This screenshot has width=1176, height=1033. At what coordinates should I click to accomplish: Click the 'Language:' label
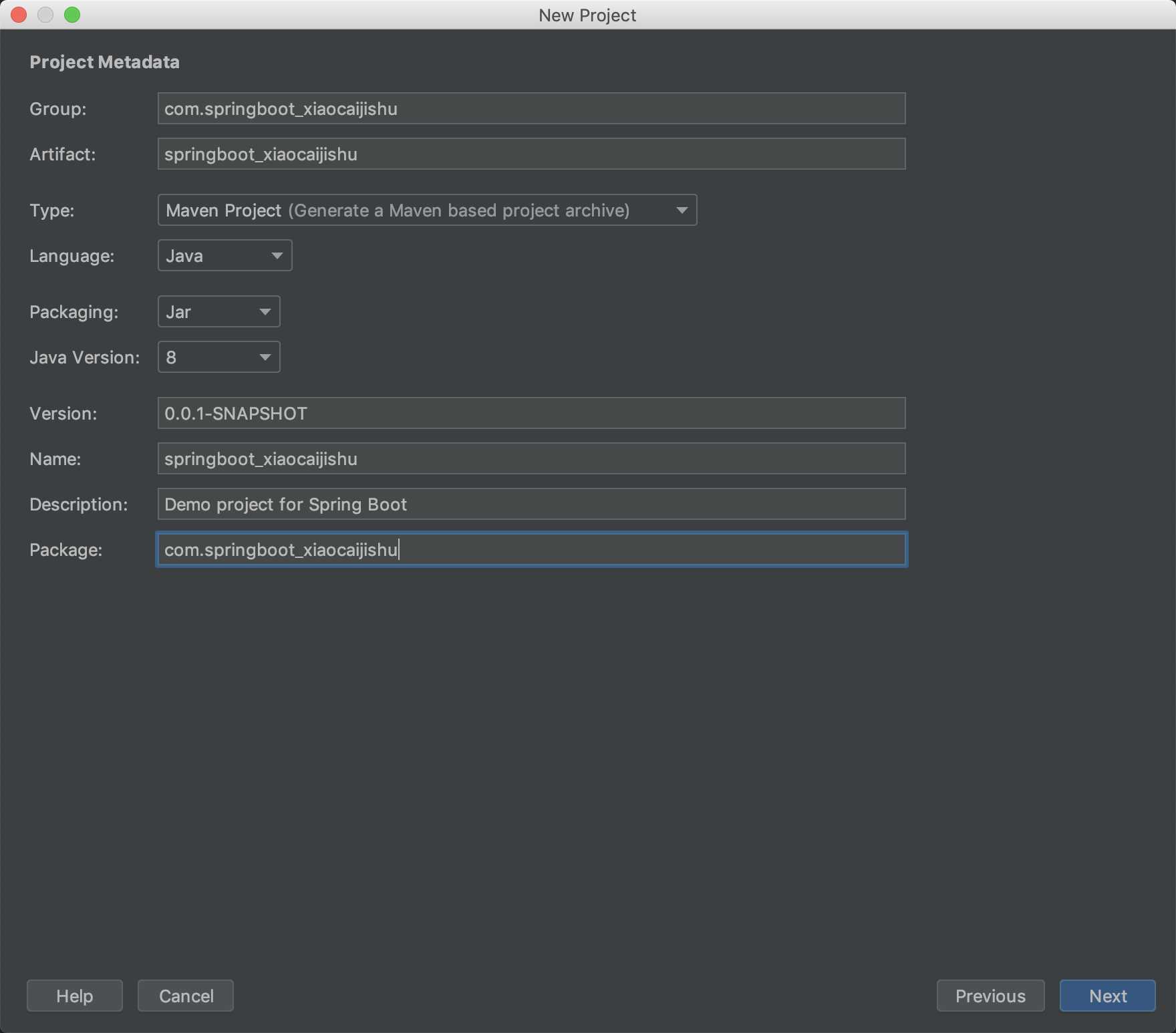pos(72,256)
